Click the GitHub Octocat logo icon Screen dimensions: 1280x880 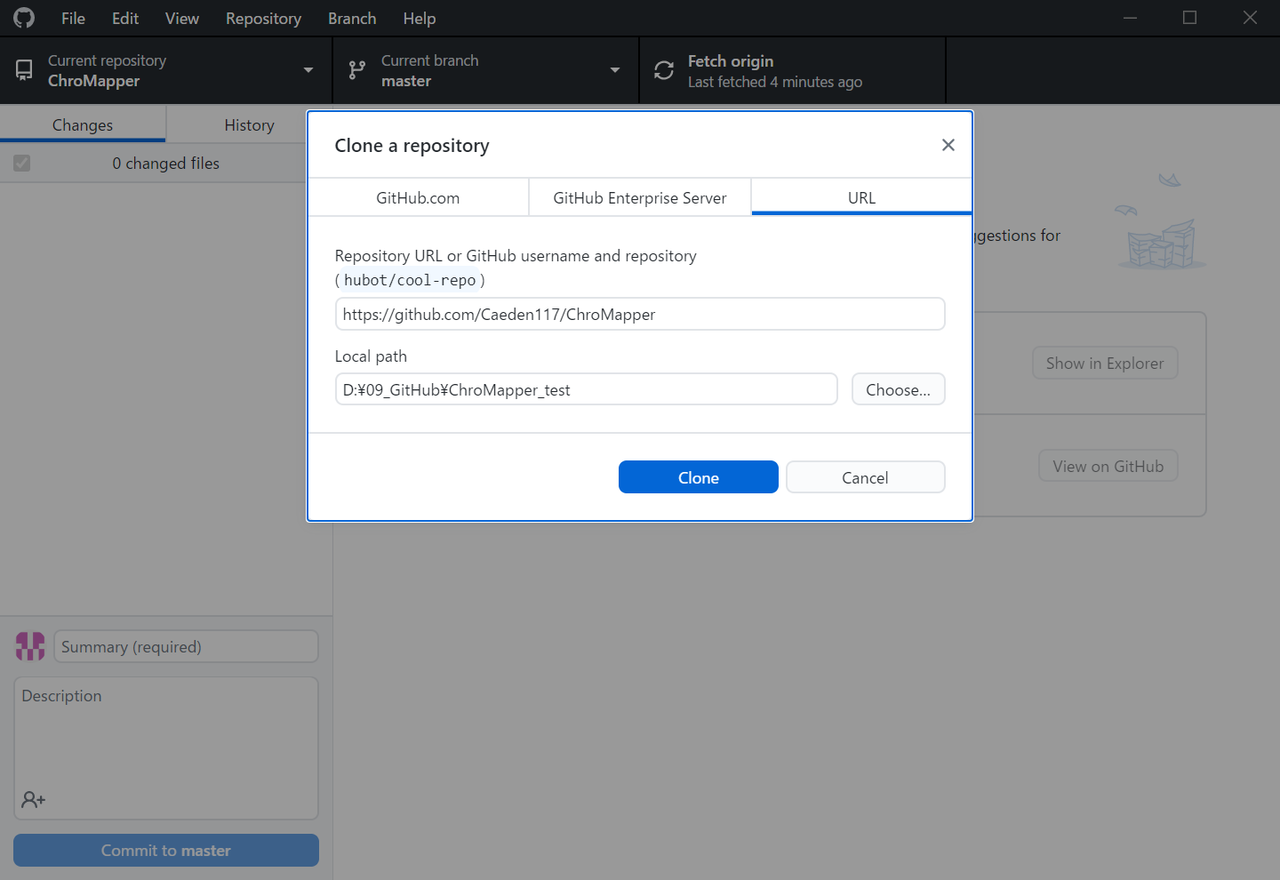pos(23,18)
